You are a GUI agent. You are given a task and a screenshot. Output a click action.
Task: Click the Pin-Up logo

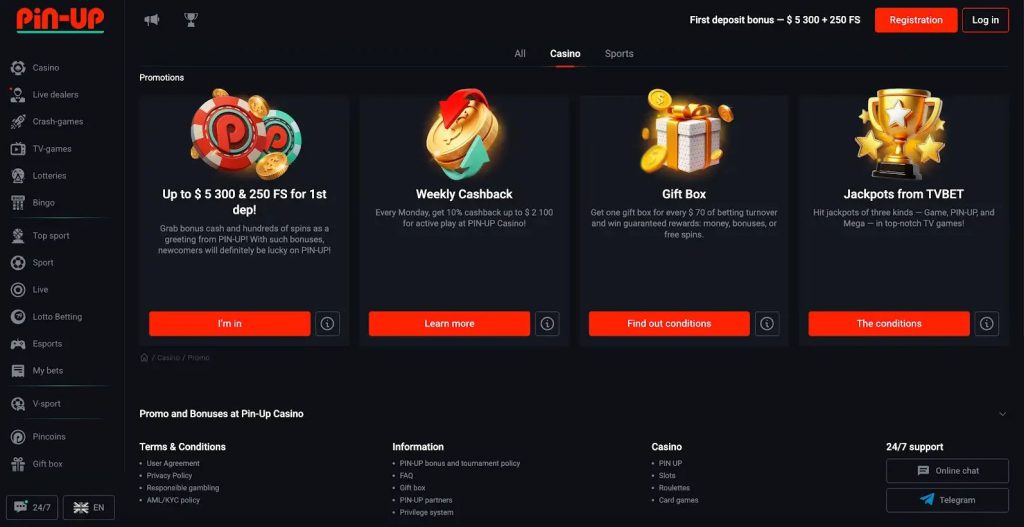tap(60, 20)
